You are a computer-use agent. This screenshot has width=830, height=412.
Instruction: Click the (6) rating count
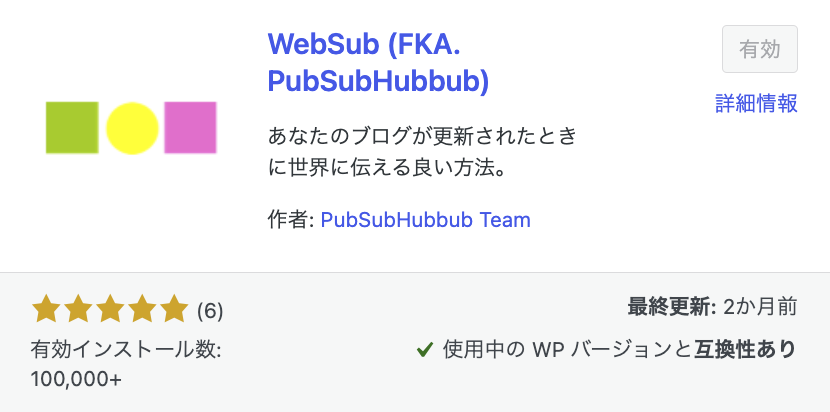210,311
